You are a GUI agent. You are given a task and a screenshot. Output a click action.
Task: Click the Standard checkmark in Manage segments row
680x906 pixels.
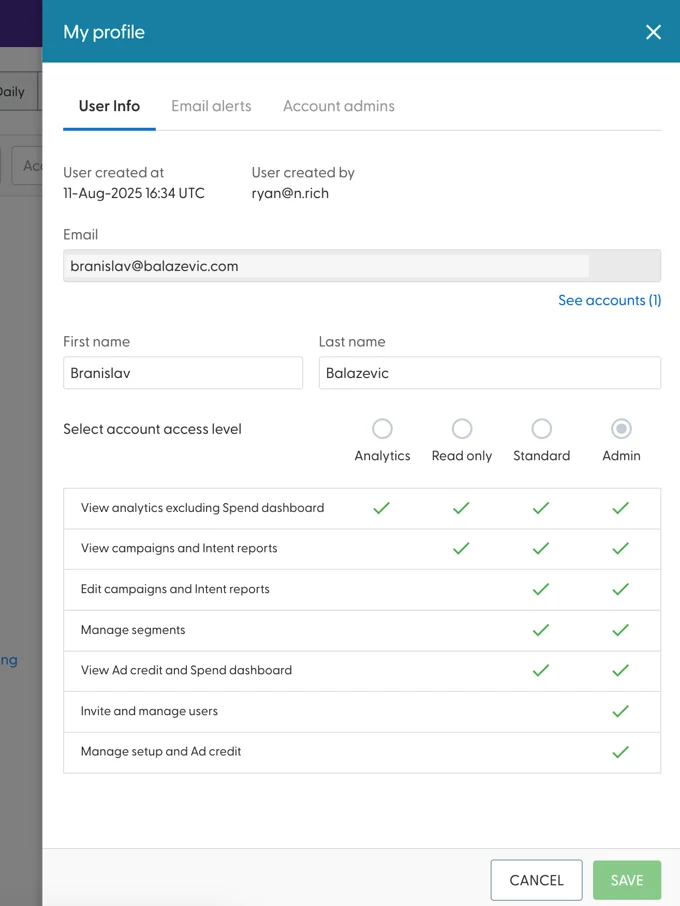(x=541, y=630)
